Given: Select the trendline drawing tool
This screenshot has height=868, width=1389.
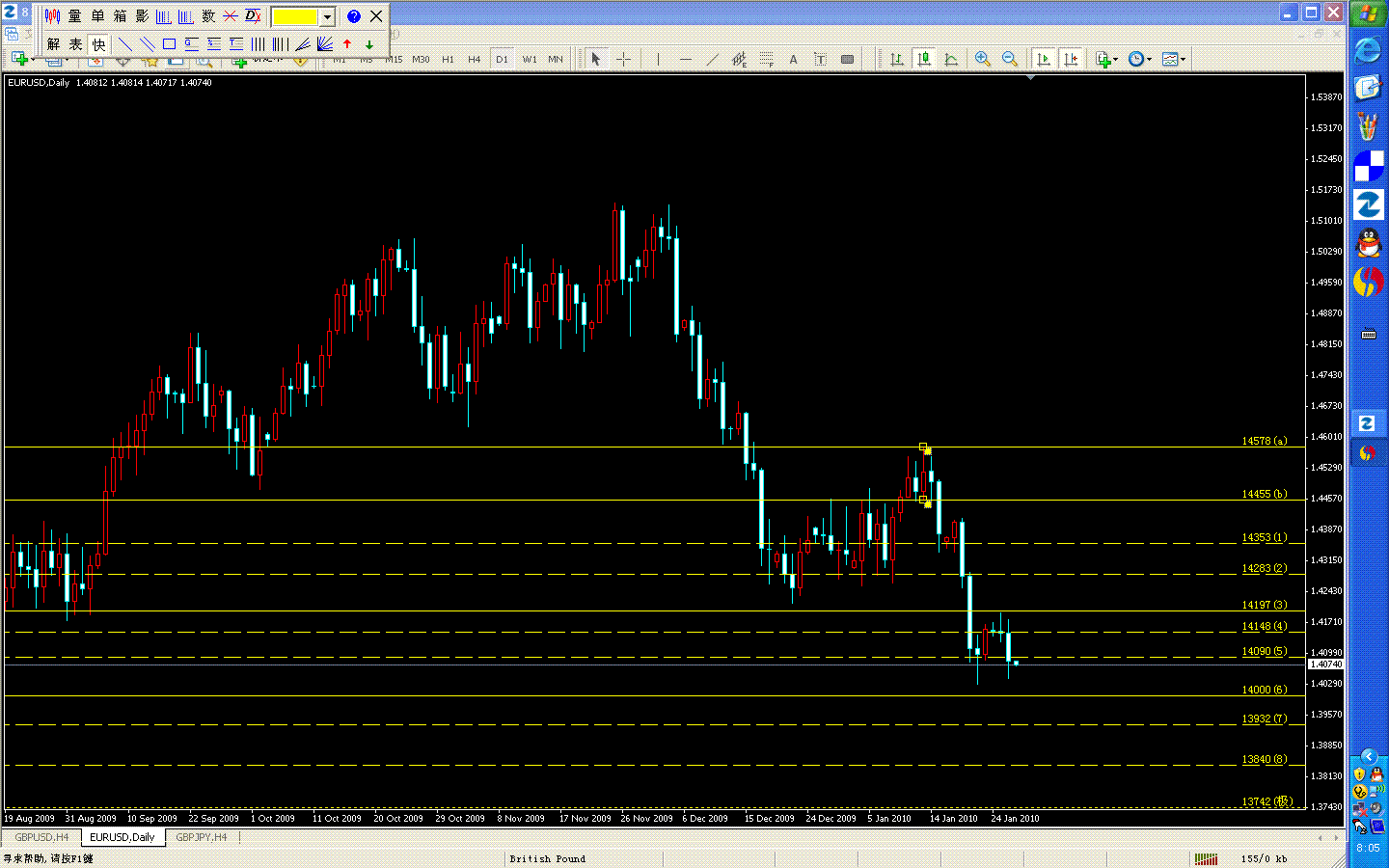Looking at the screenshot, I should 712,60.
